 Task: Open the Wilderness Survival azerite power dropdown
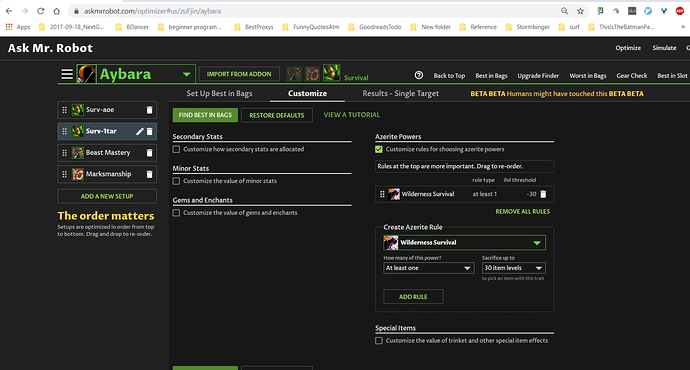click(464, 242)
